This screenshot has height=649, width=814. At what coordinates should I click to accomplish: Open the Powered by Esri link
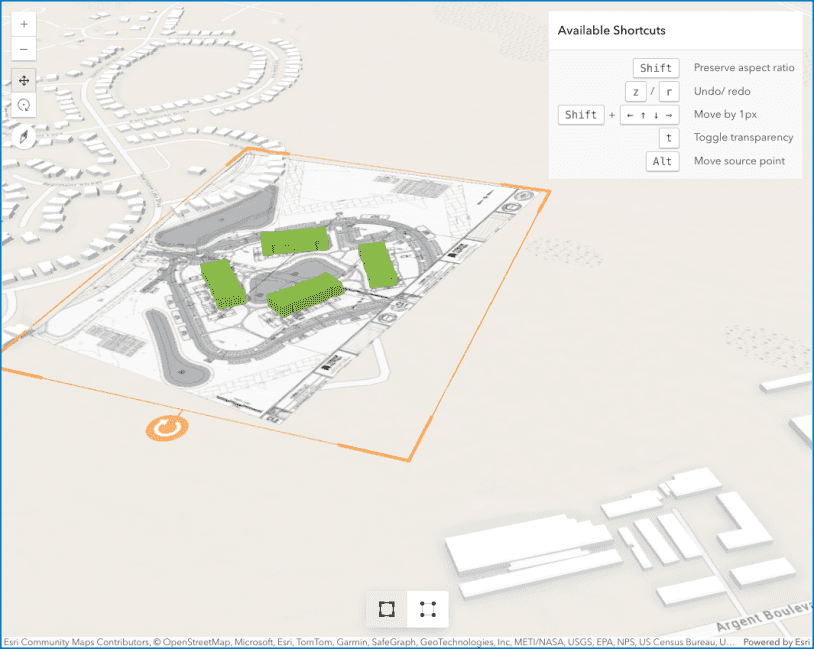coord(776,642)
